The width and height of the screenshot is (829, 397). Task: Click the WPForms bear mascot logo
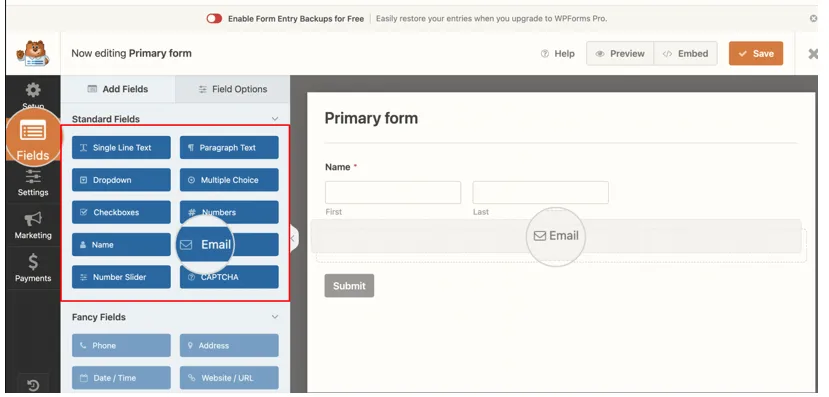coord(33,53)
